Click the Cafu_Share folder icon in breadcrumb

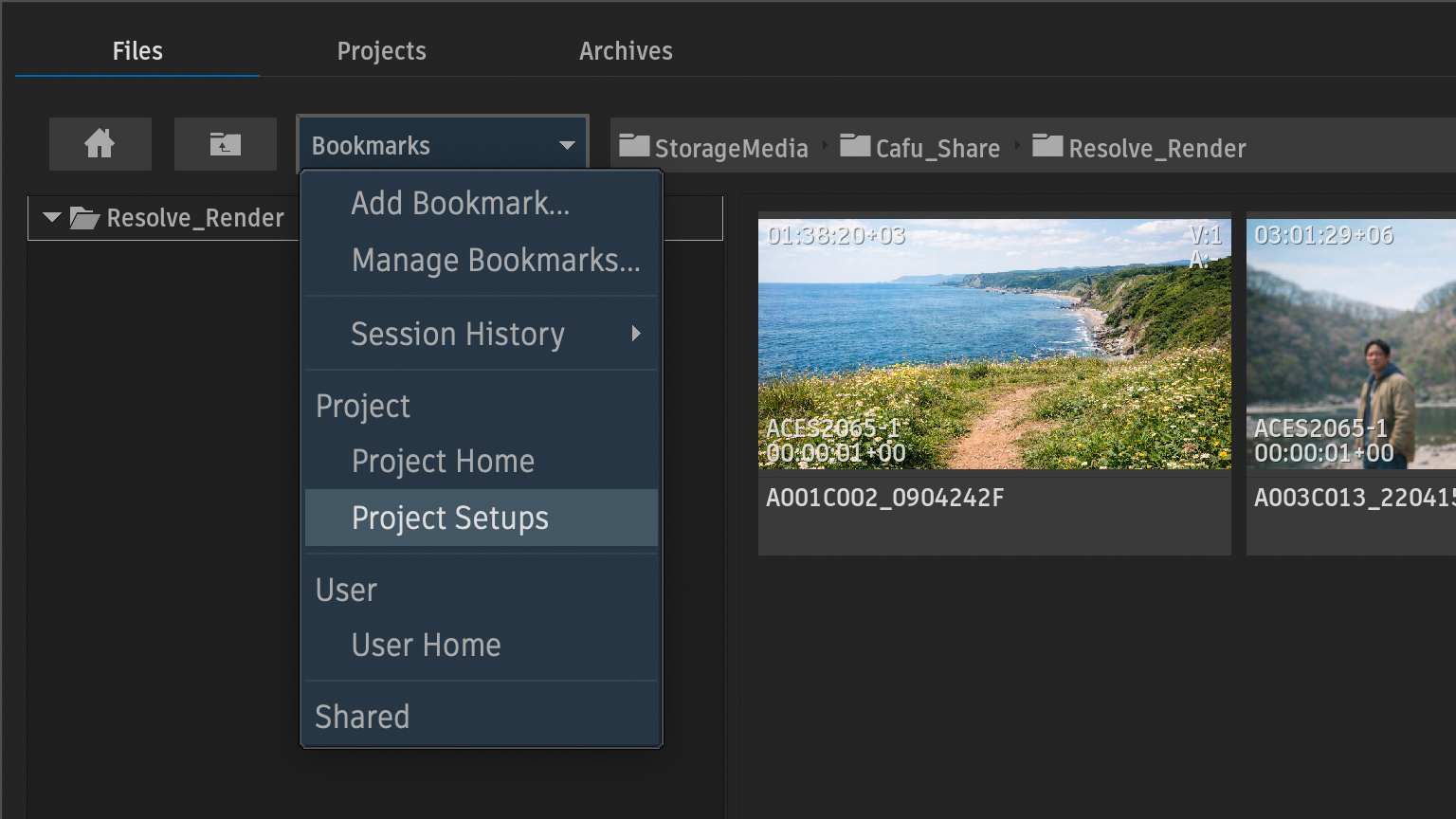[855, 146]
